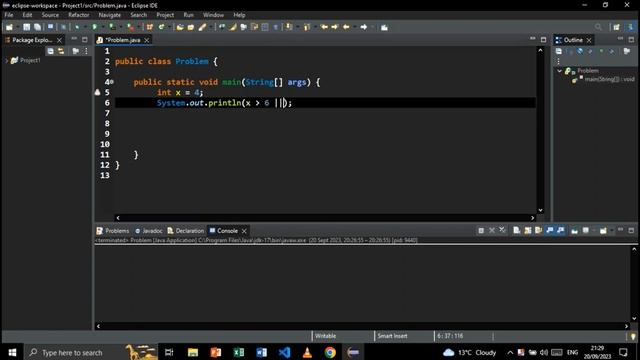Click the Open Perspective icon
The width and height of the screenshot is (640, 360).
(x=616, y=27)
